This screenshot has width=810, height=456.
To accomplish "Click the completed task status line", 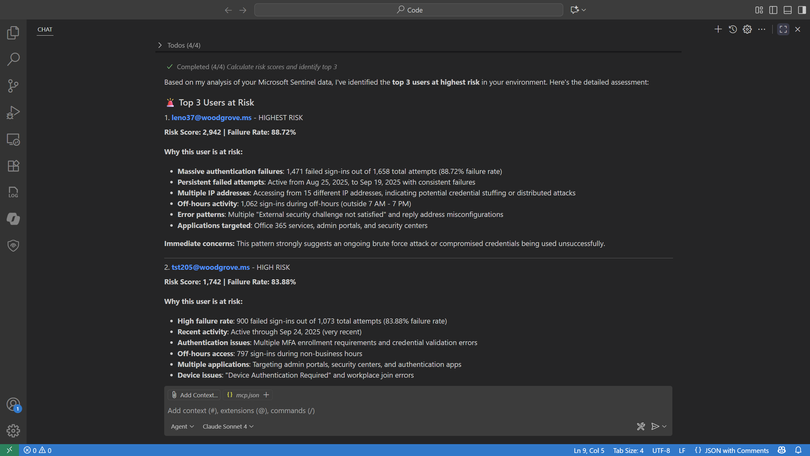I will (252, 67).
